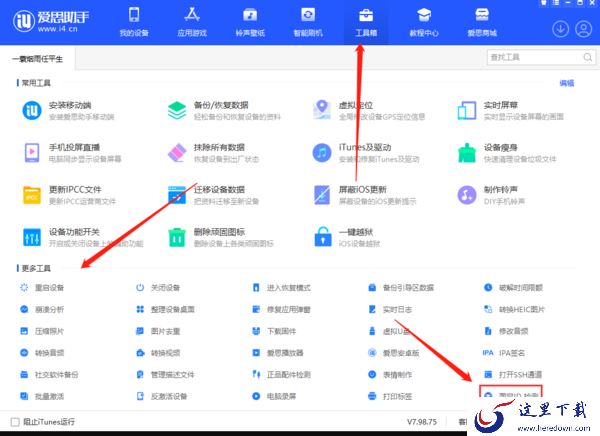The height and width of the screenshot is (436, 600).
Task: Open 崩溃分析 tool
Action: tap(42, 309)
